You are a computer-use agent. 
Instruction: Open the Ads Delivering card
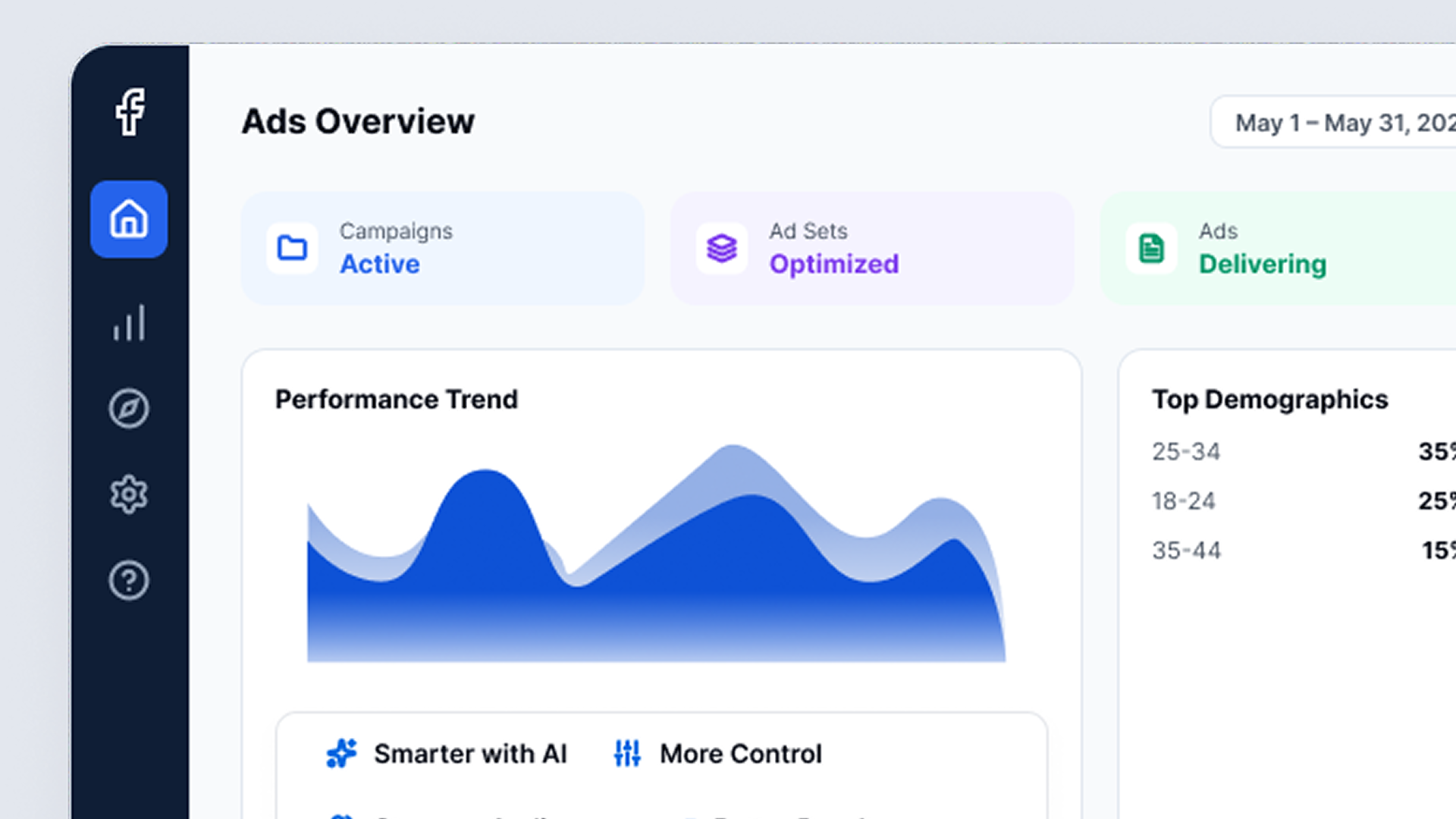tap(1278, 248)
